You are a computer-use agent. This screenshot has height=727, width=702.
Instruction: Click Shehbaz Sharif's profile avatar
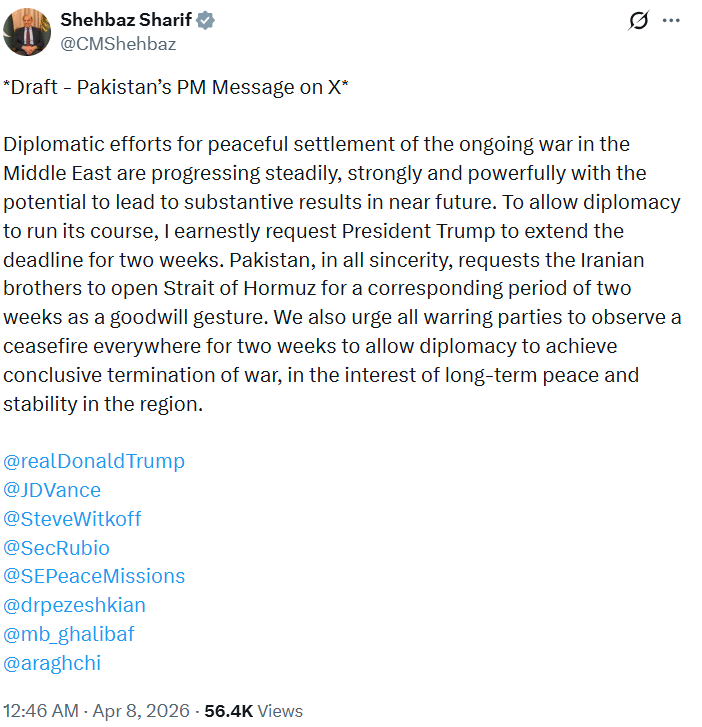tap(25, 29)
